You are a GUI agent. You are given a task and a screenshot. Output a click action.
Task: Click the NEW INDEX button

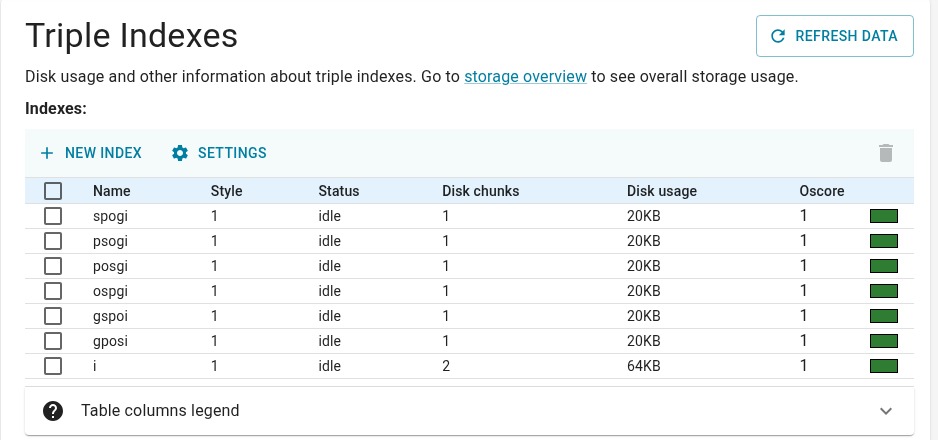pyautogui.click(x=91, y=153)
